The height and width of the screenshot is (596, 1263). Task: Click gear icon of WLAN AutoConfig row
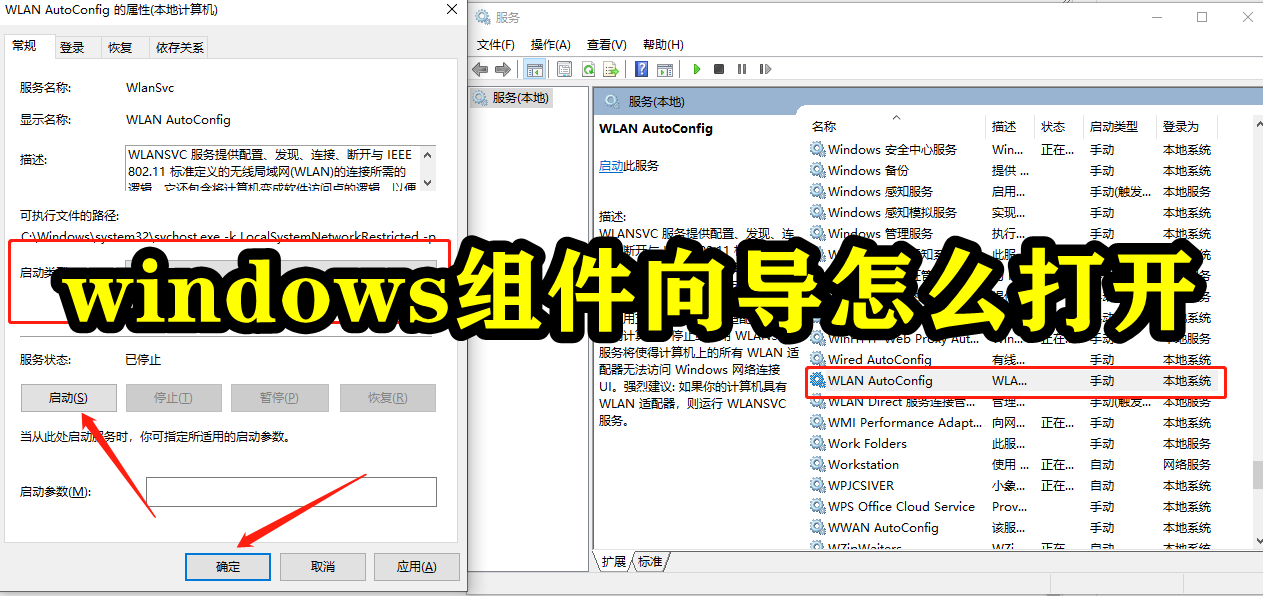[x=818, y=380]
